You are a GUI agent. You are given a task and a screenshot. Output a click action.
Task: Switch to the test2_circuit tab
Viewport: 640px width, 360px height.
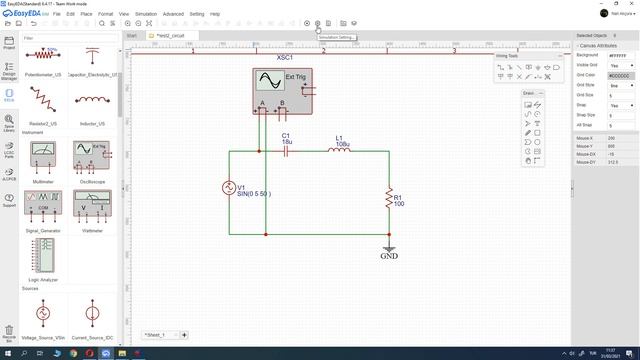171,36
